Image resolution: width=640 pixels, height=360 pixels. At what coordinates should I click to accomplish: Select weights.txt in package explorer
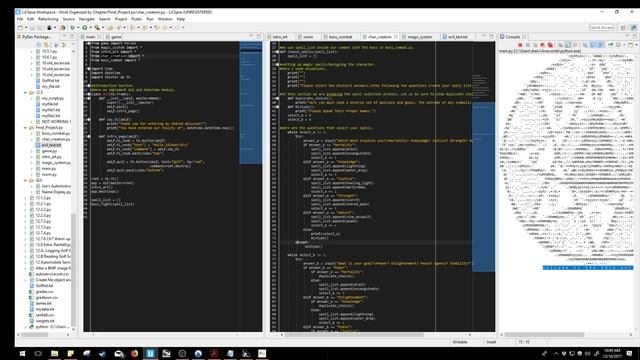(x=45, y=321)
